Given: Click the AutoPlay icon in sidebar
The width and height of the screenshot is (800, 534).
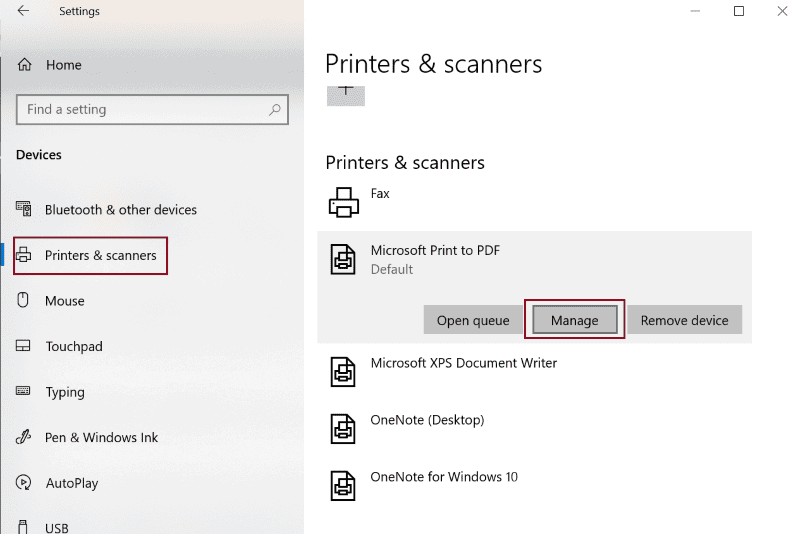Looking at the screenshot, I should coord(23,482).
